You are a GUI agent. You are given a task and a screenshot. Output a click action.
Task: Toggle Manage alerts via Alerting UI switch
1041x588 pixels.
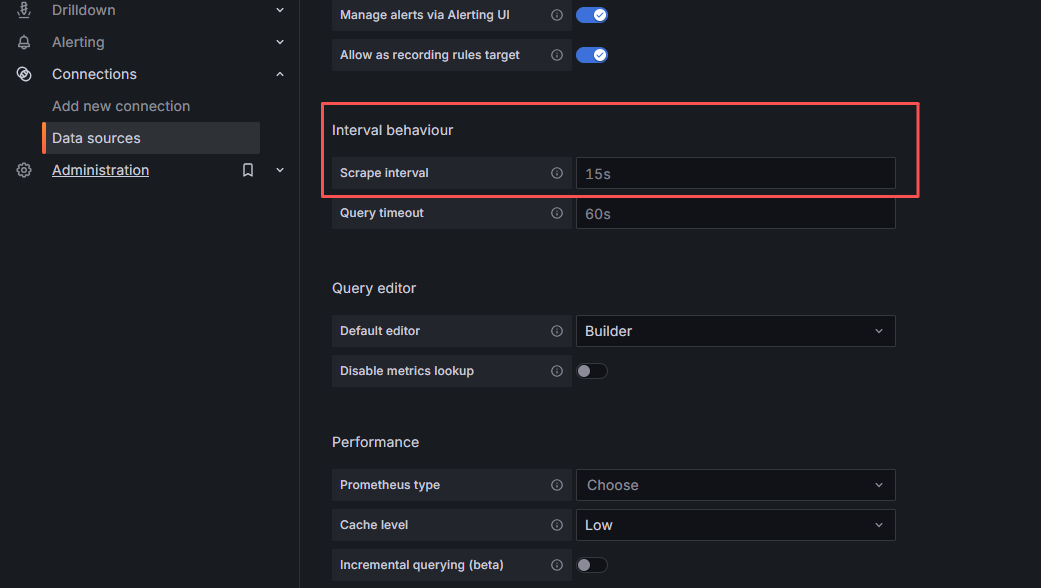592,15
